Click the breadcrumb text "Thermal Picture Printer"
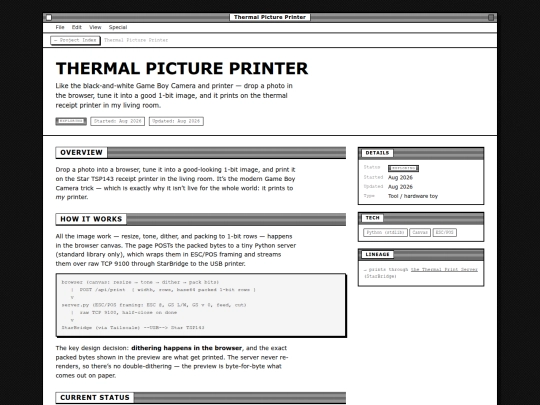Viewport: 540px width, 405px height. click(x=136, y=40)
